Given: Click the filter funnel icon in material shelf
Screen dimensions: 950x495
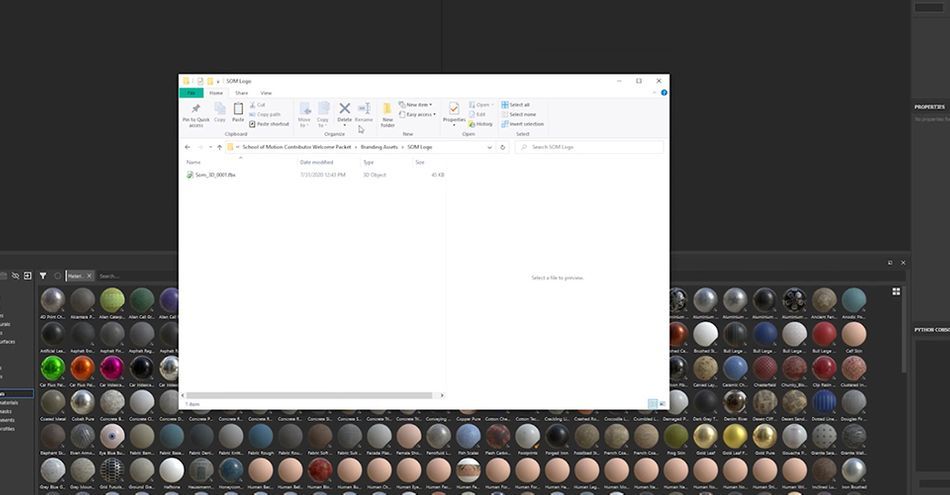Looking at the screenshot, I should [x=43, y=276].
